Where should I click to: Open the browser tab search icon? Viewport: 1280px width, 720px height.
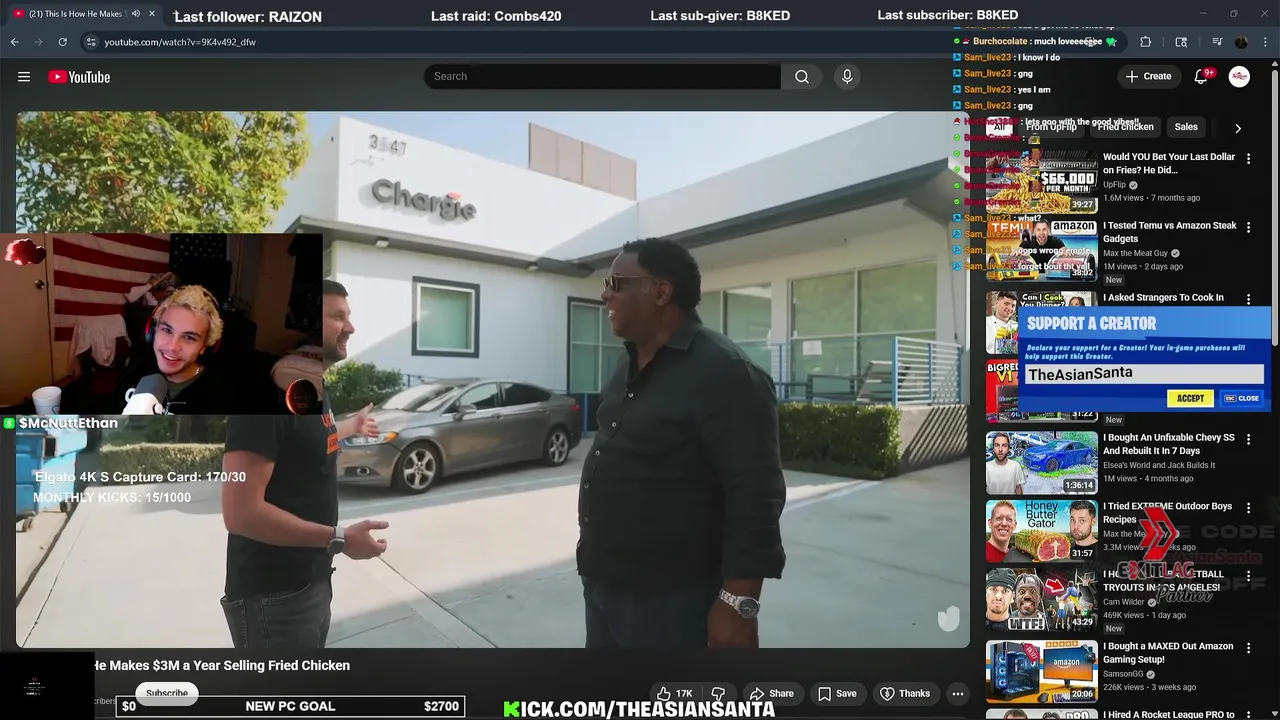(1181, 42)
